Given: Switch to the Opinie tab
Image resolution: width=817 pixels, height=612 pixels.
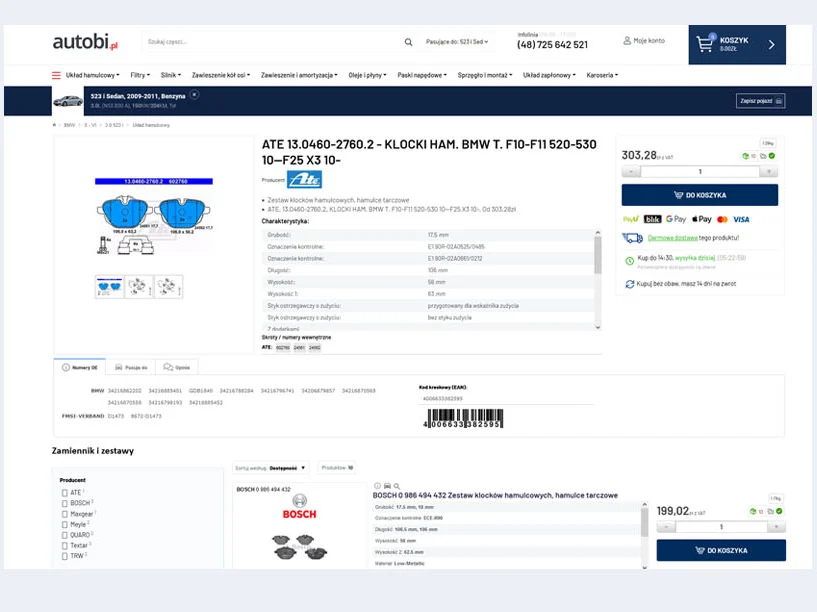Looking at the screenshot, I should pos(177,367).
